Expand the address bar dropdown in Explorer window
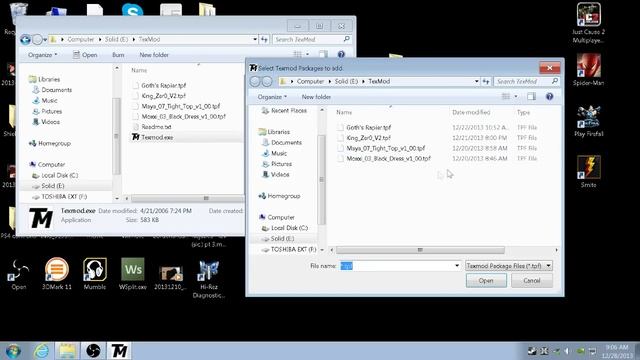Image resolution: width=640 pixels, height=360 pixels. pyautogui.click(x=255, y=40)
